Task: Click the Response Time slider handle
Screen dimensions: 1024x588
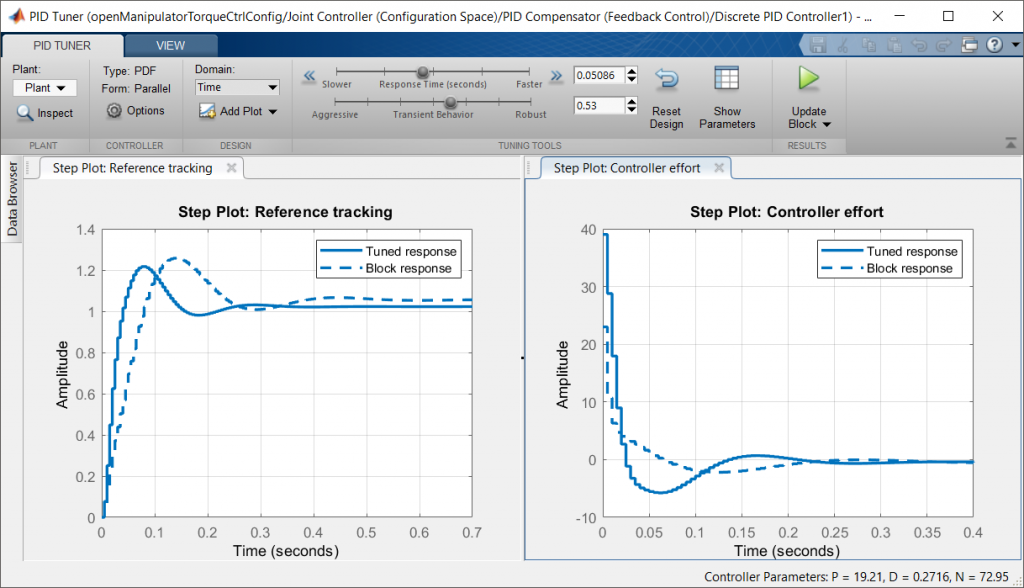Action: pyautogui.click(x=423, y=72)
